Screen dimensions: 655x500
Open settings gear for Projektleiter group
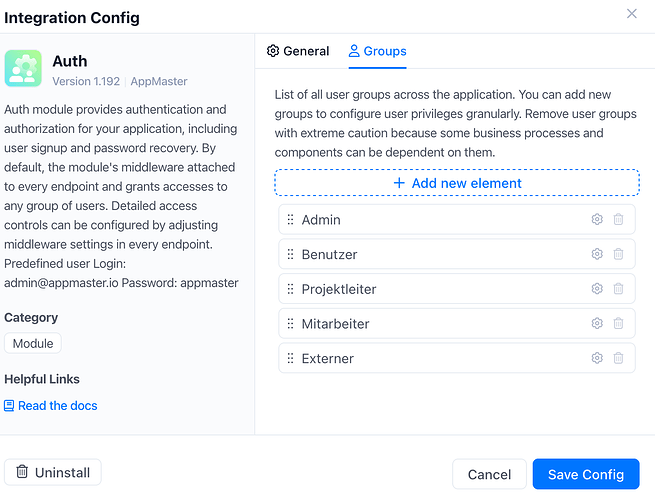click(x=597, y=289)
